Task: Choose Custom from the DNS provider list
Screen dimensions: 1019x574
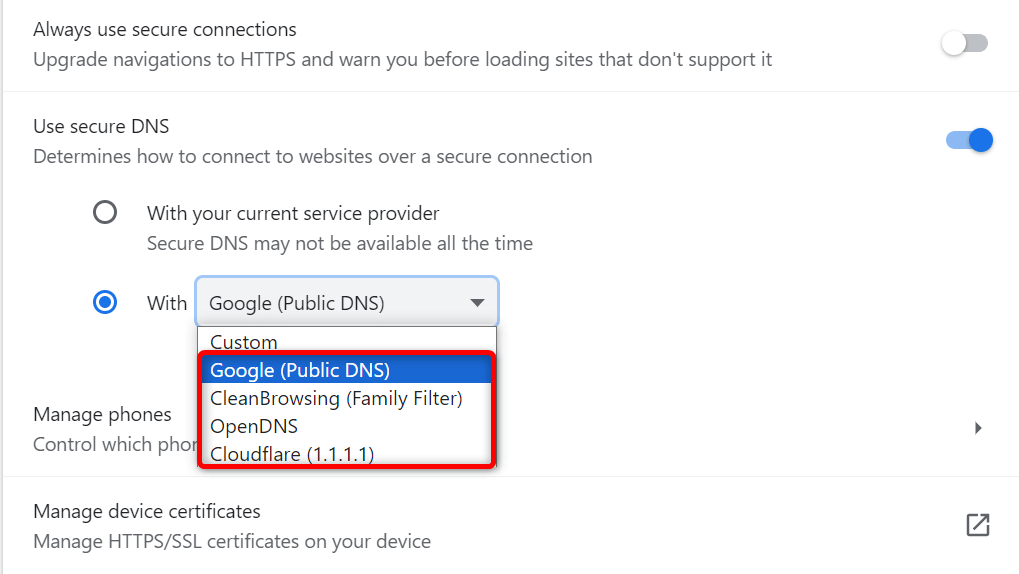Action: coord(244,341)
